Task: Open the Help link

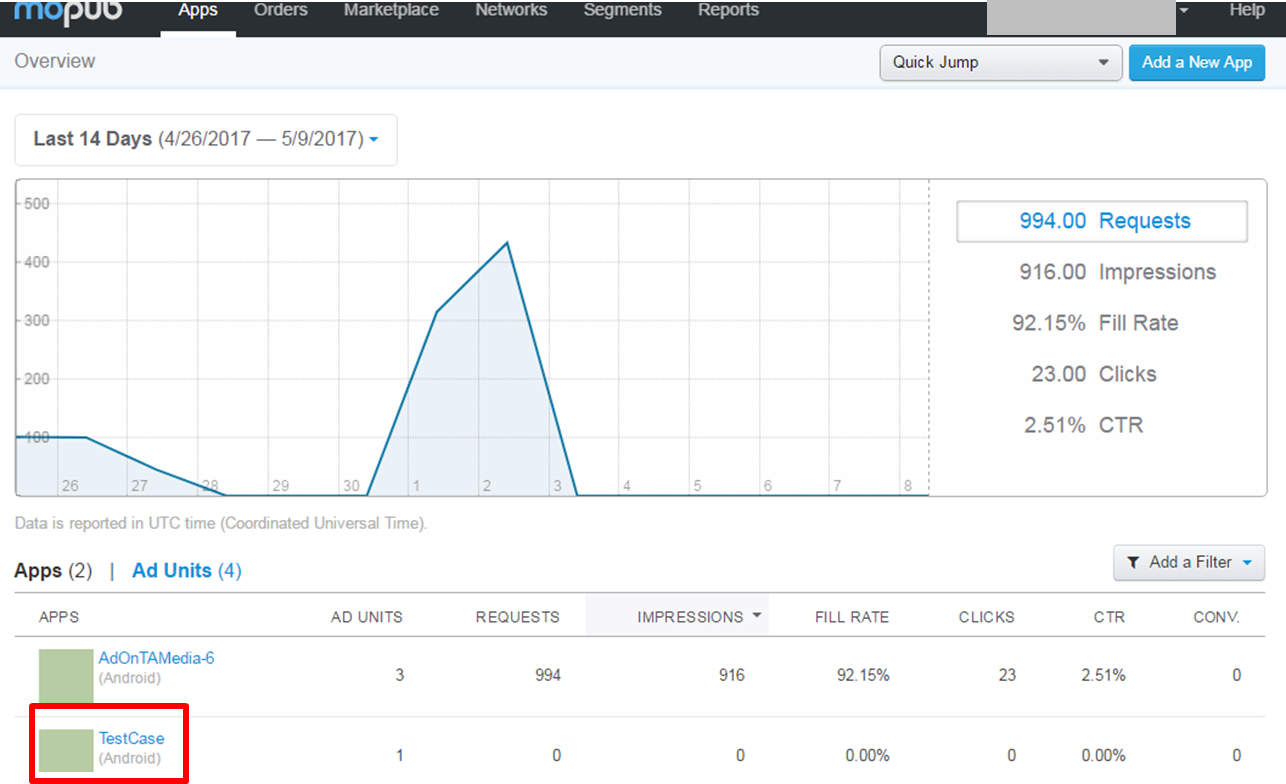Action: click(x=1247, y=10)
